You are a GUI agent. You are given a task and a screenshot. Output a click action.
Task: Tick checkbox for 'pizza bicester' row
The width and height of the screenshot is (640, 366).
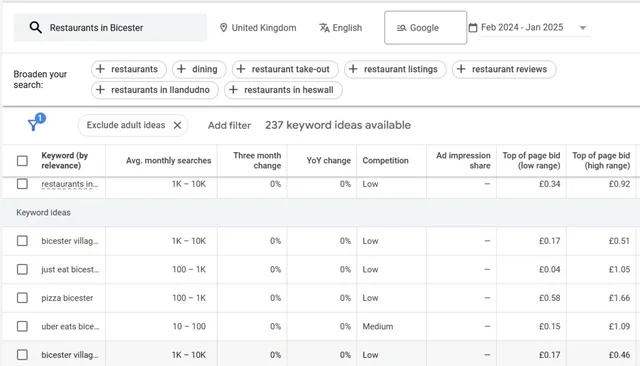22,298
